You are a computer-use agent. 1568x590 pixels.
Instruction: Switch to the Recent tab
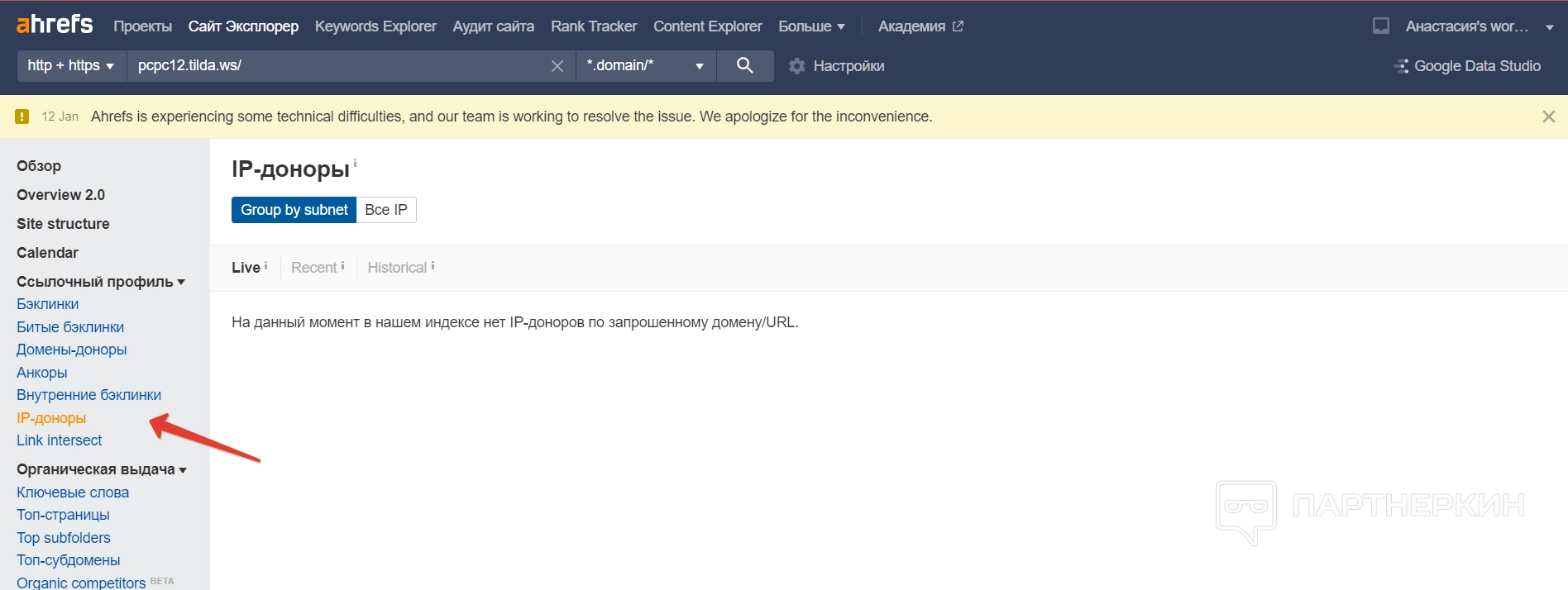[313, 268]
